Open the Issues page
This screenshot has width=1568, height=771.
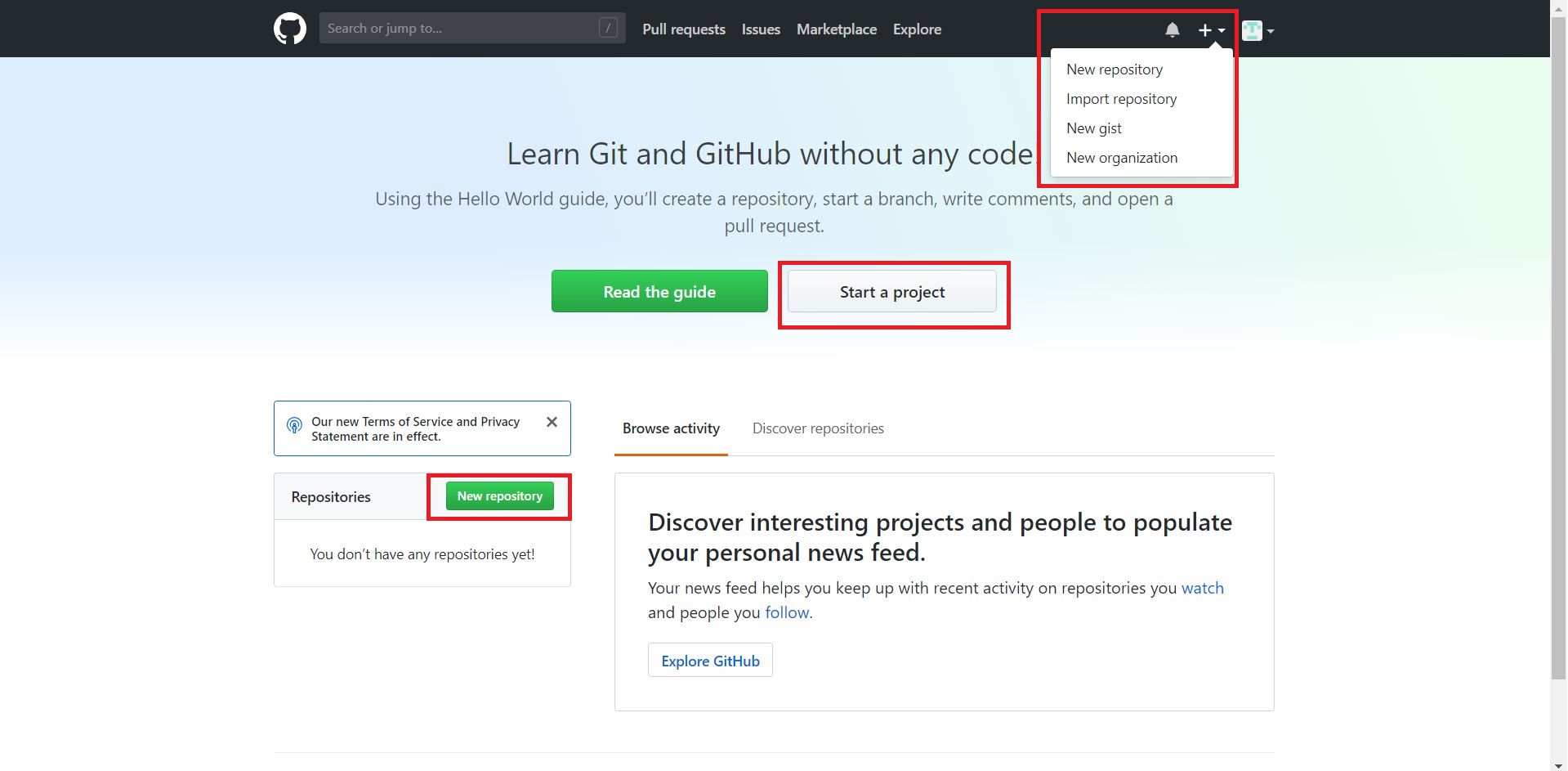(761, 29)
